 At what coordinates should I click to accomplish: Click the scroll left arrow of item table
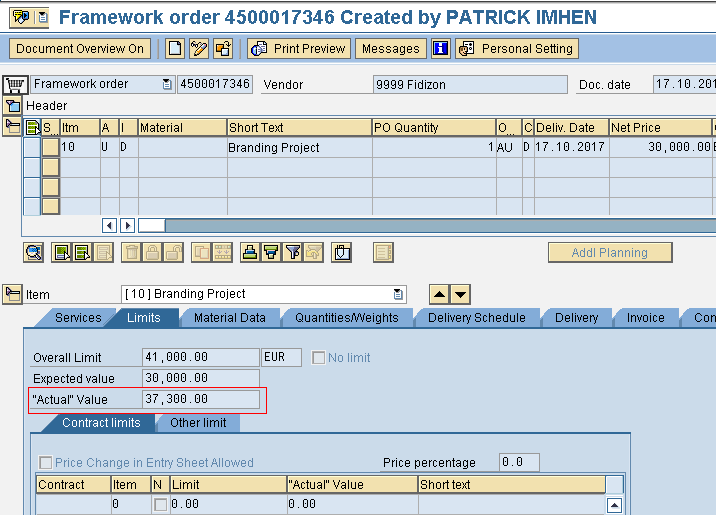tap(109, 226)
